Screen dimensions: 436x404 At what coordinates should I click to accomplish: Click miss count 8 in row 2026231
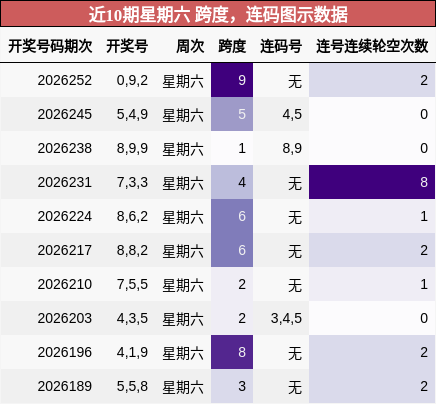(x=372, y=182)
